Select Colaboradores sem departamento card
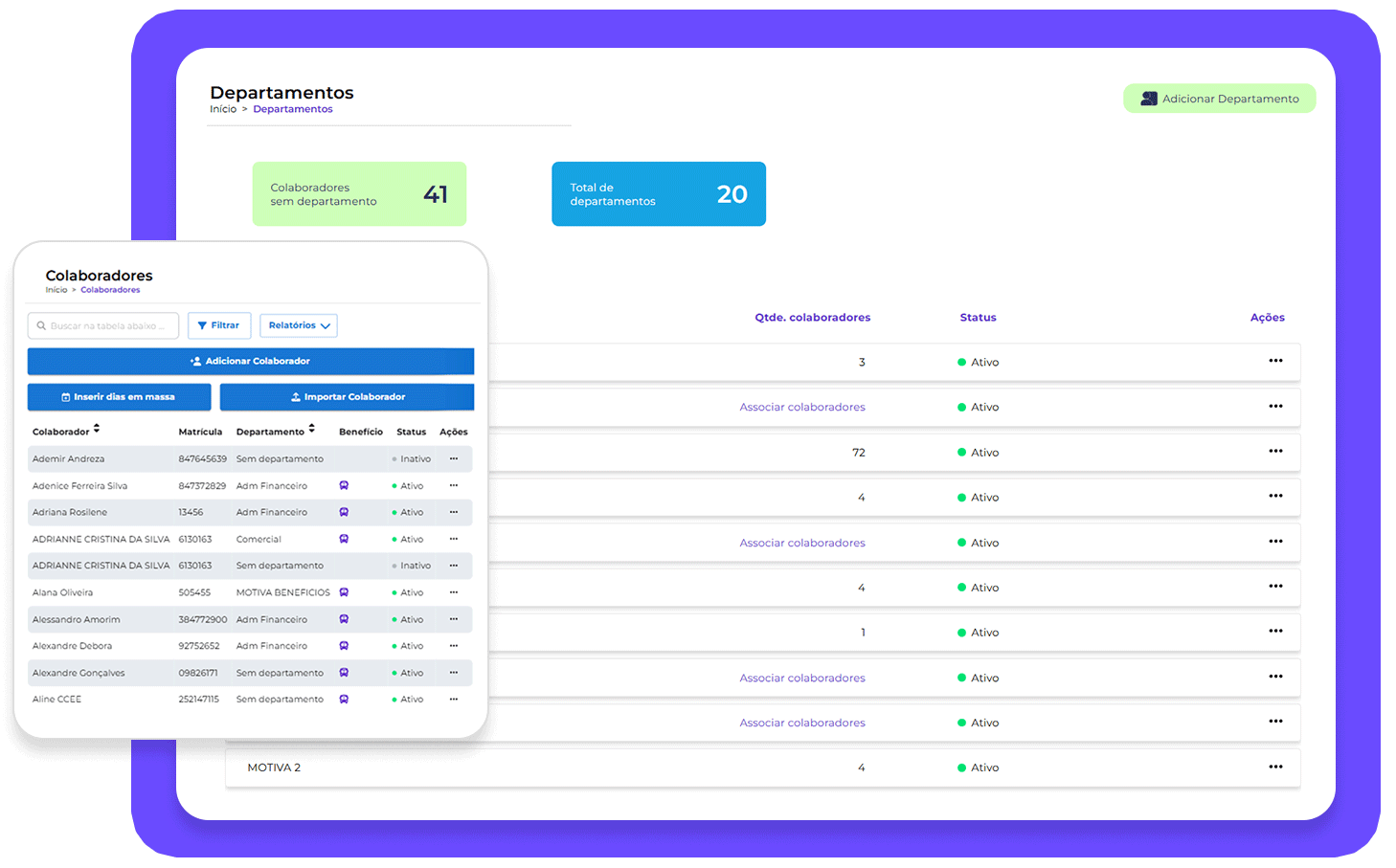The width and height of the screenshot is (1396, 868). coord(359,194)
